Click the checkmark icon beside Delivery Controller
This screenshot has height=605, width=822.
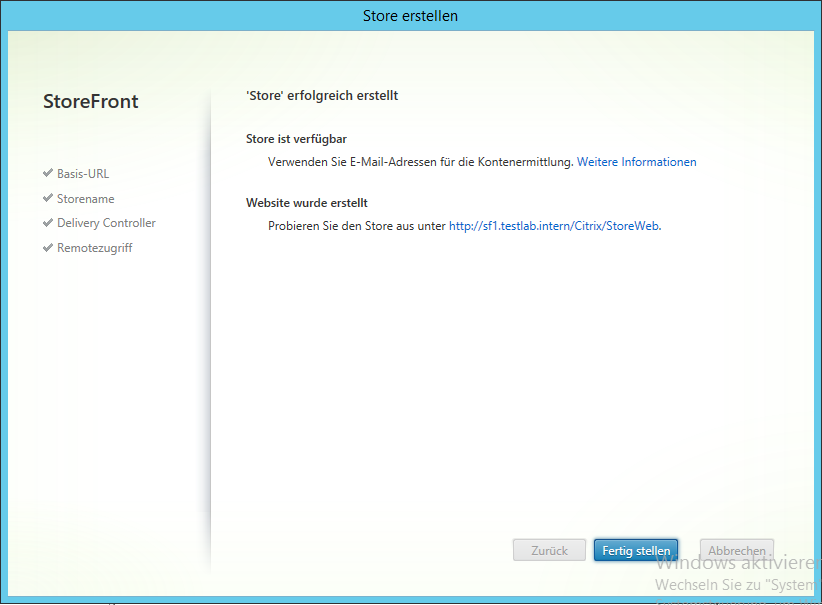(48, 222)
